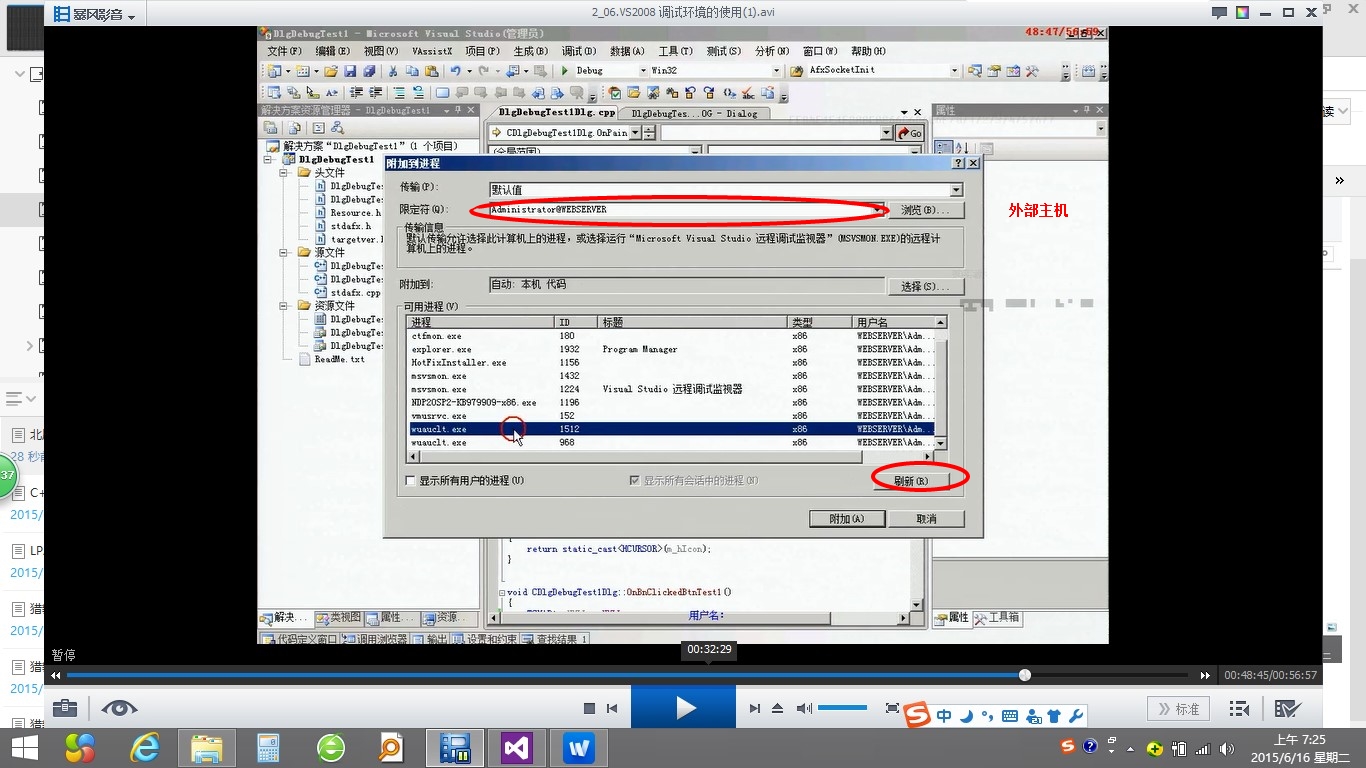Resume the paused video with the play button
1366x768 pixels.
coord(684,709)
